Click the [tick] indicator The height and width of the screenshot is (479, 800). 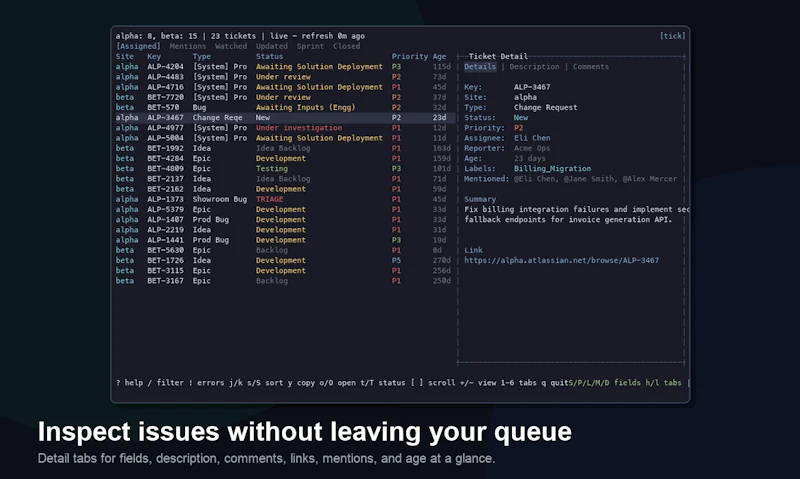(x=672, y=36)
